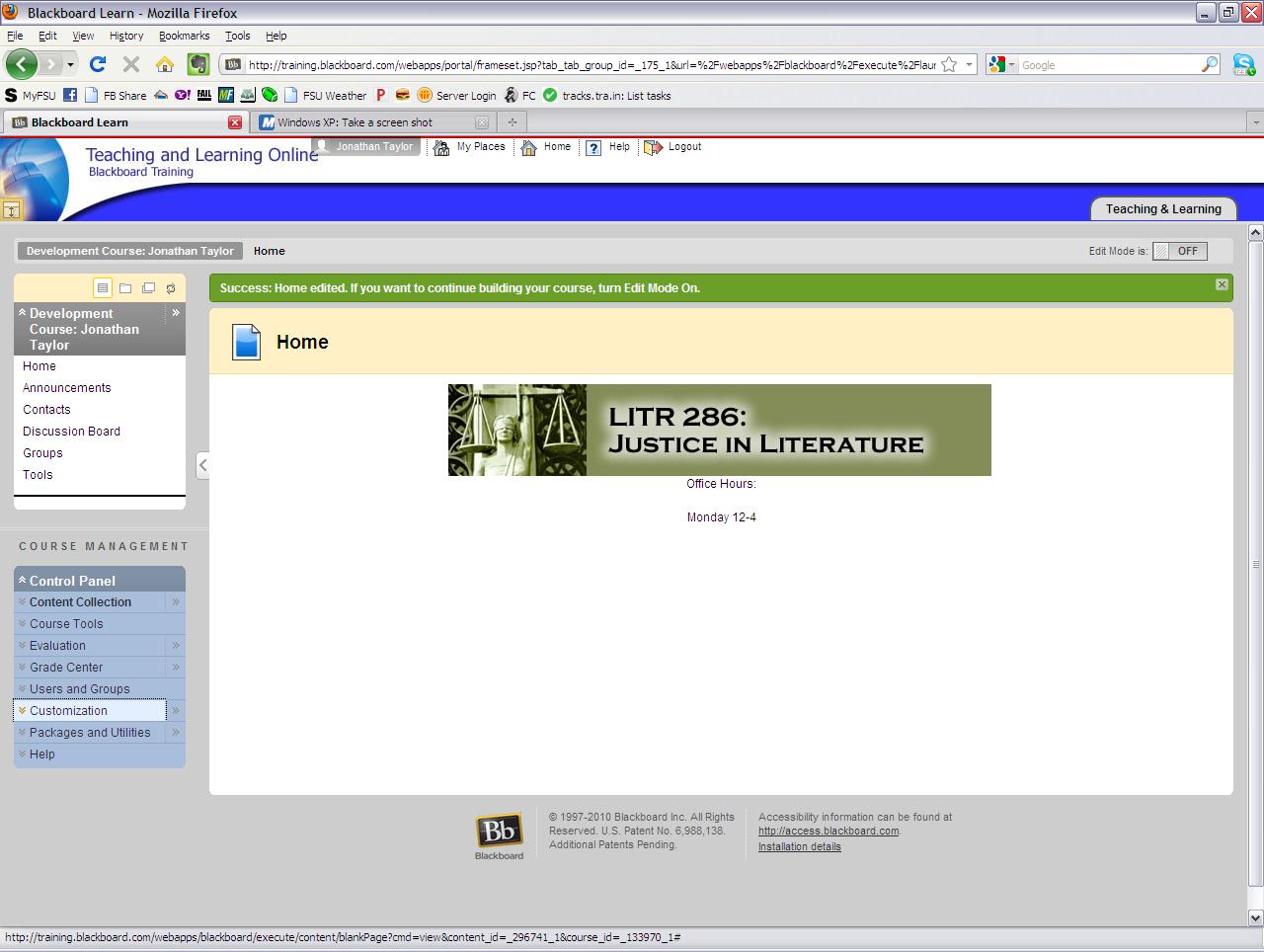Toggle Edit Mode from OFF to on
The image size is (1264, 952).
(1179, 251)
